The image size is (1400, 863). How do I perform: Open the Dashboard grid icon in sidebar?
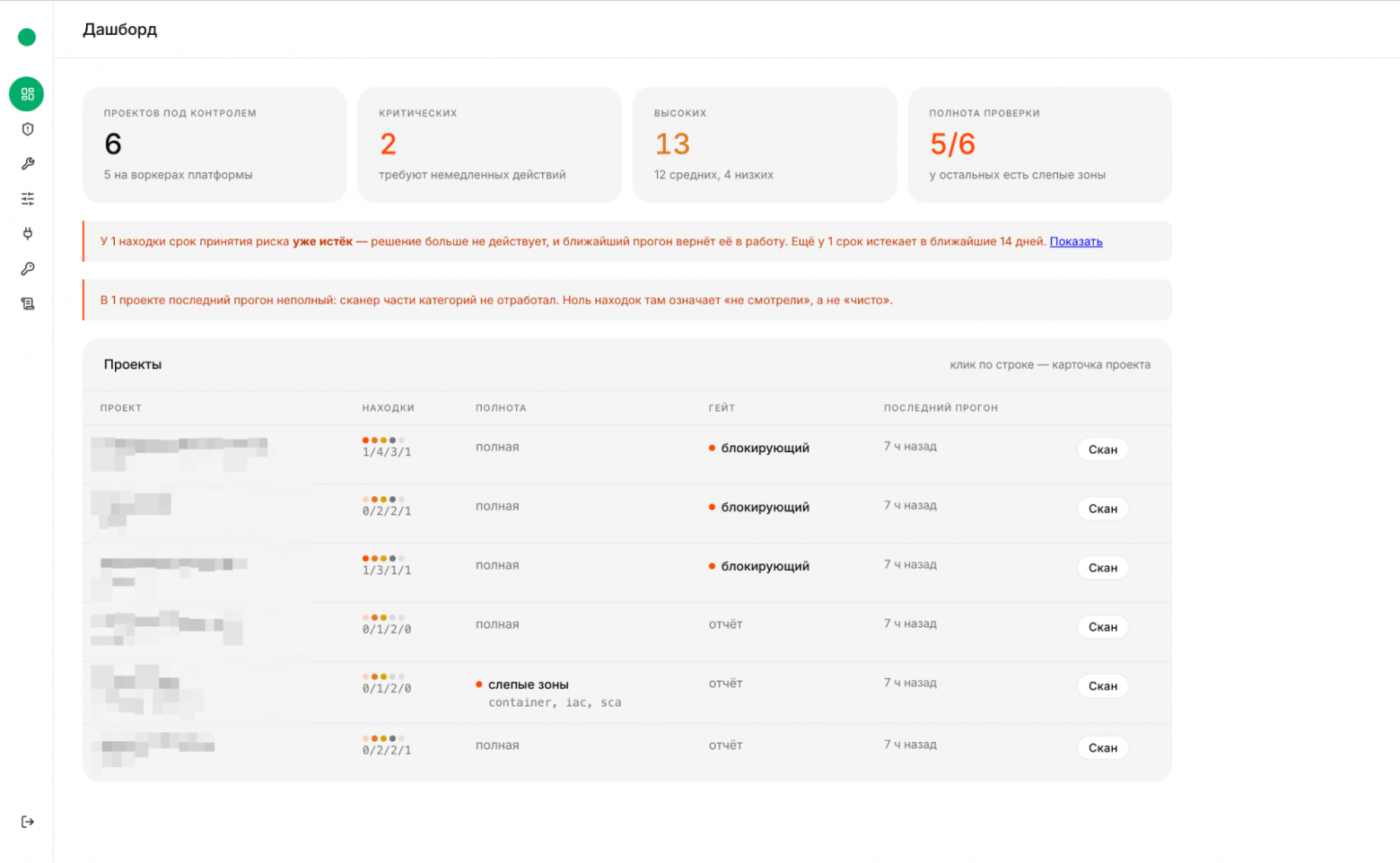[27, 94]
